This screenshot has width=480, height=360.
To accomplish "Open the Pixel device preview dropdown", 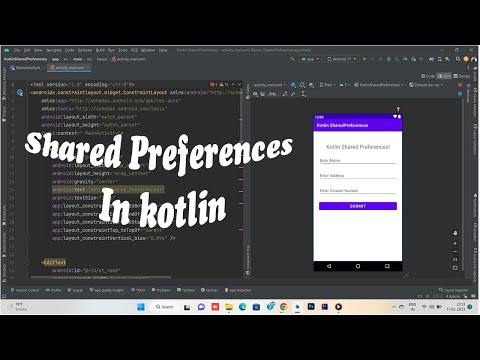I will click(x=327, y=85).
